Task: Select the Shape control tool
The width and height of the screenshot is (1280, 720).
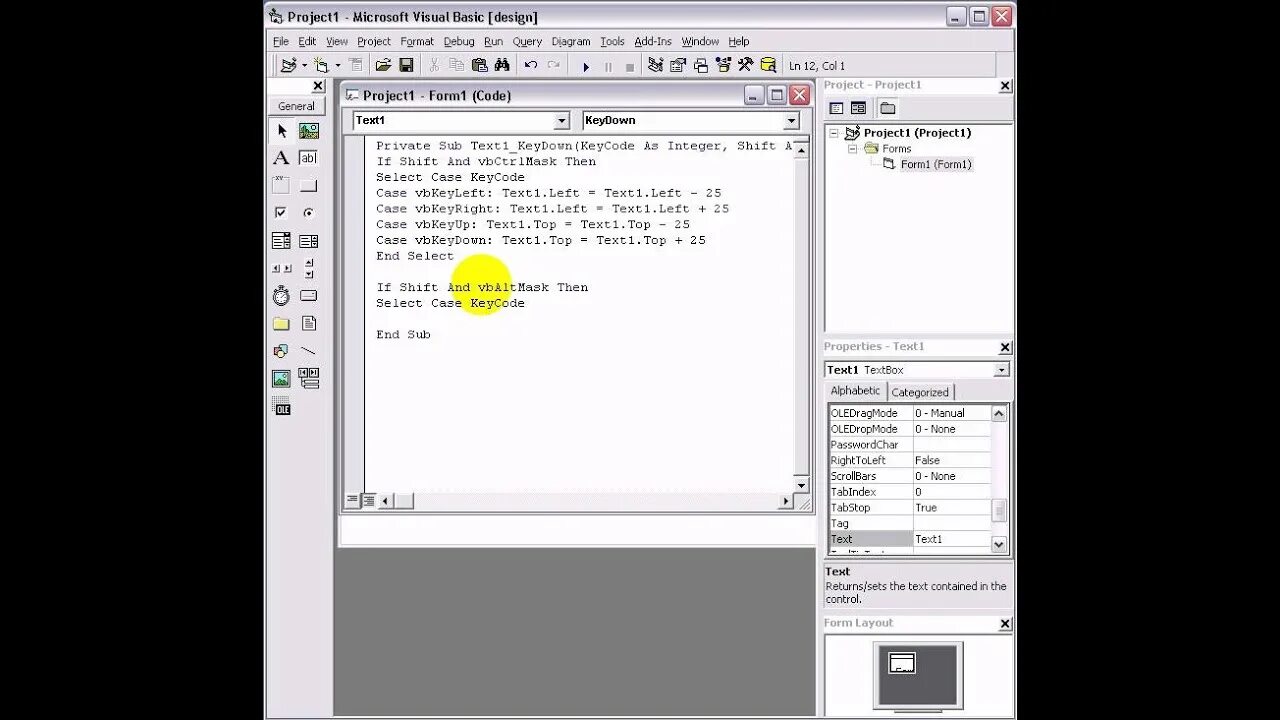Action: coord(281,351)
